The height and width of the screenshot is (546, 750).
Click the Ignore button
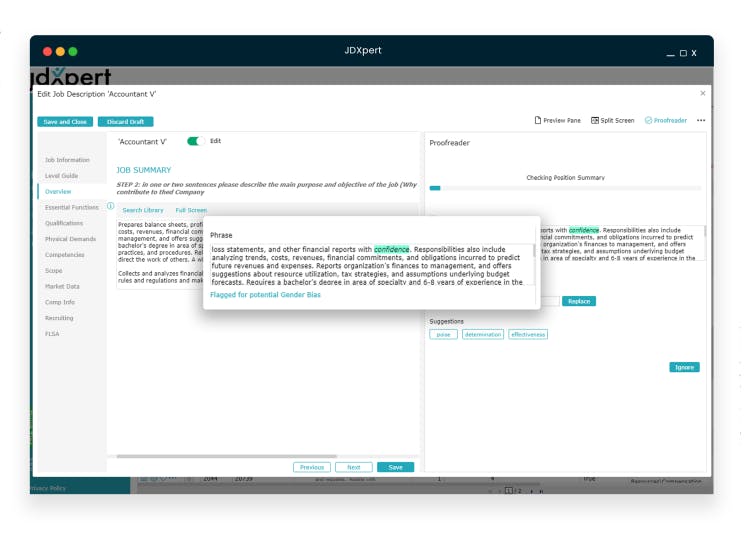684,367
